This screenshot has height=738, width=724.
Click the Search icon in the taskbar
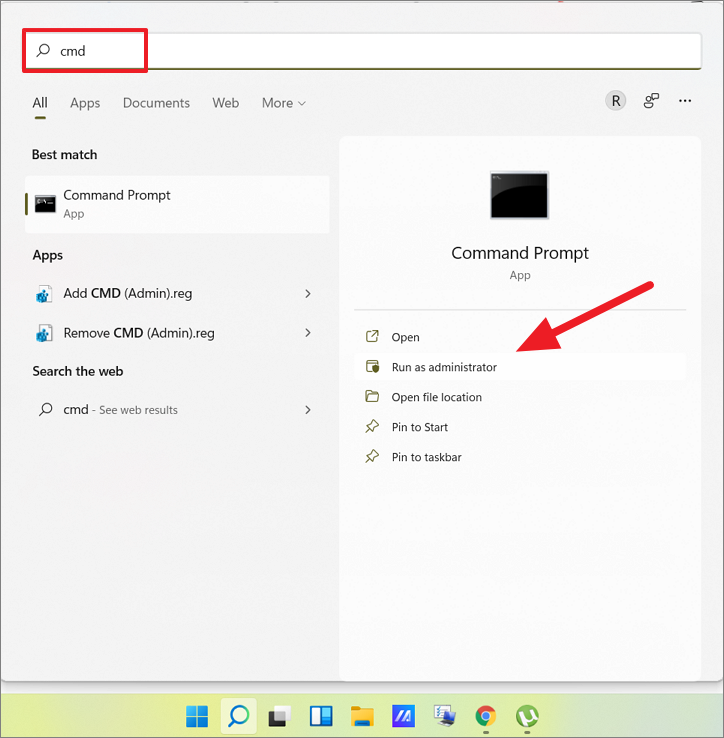click(239, 716)
